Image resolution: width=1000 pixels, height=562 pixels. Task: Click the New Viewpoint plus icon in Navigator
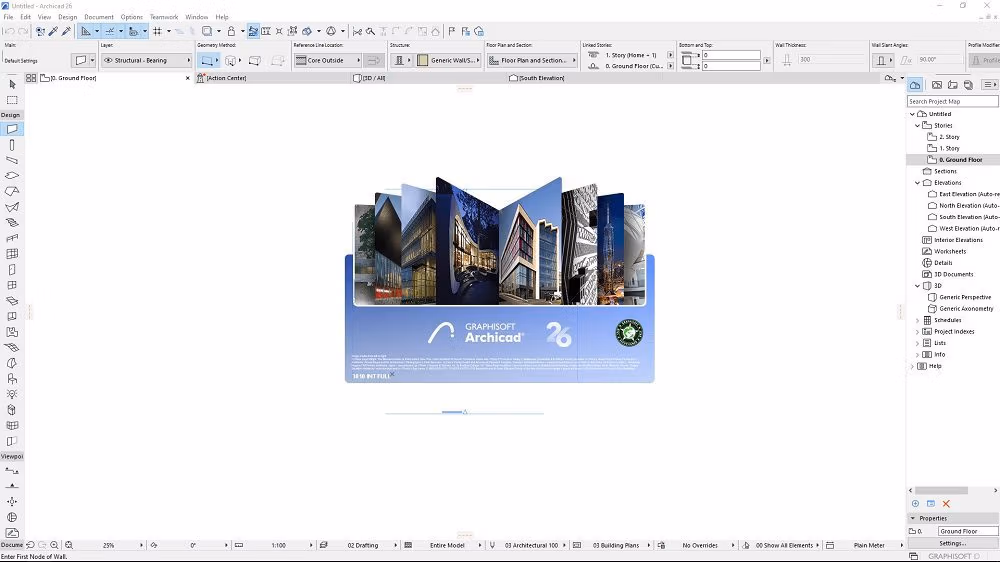pos(915,504)
